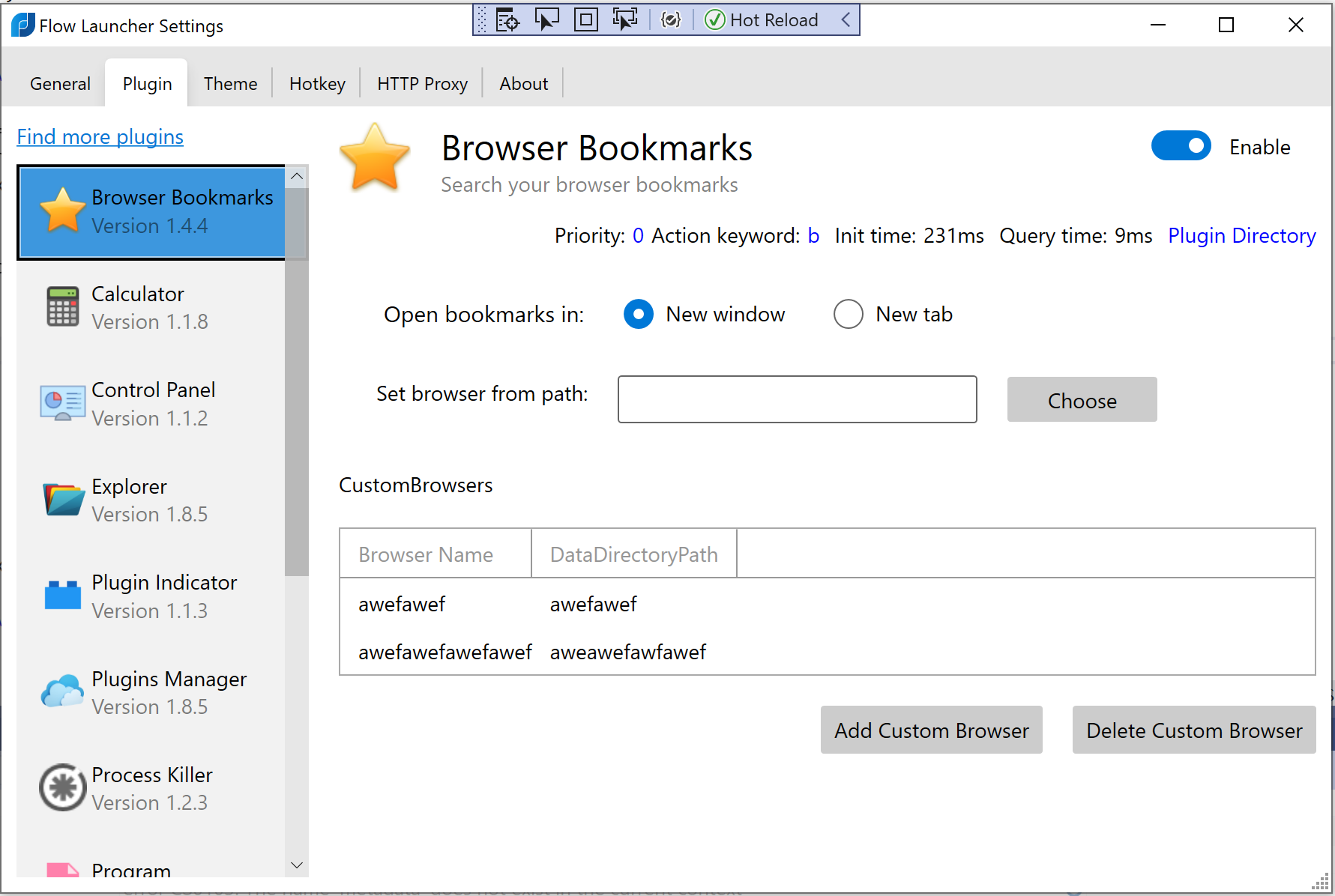Select Control Panel Version 1.1.2 entry
Image resolution: width=1335 pixels, height=896 pixels.
151,404
